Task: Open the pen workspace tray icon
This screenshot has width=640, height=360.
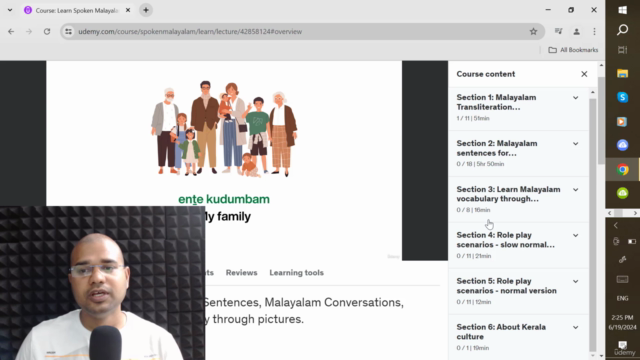Action: coord(622,260)
